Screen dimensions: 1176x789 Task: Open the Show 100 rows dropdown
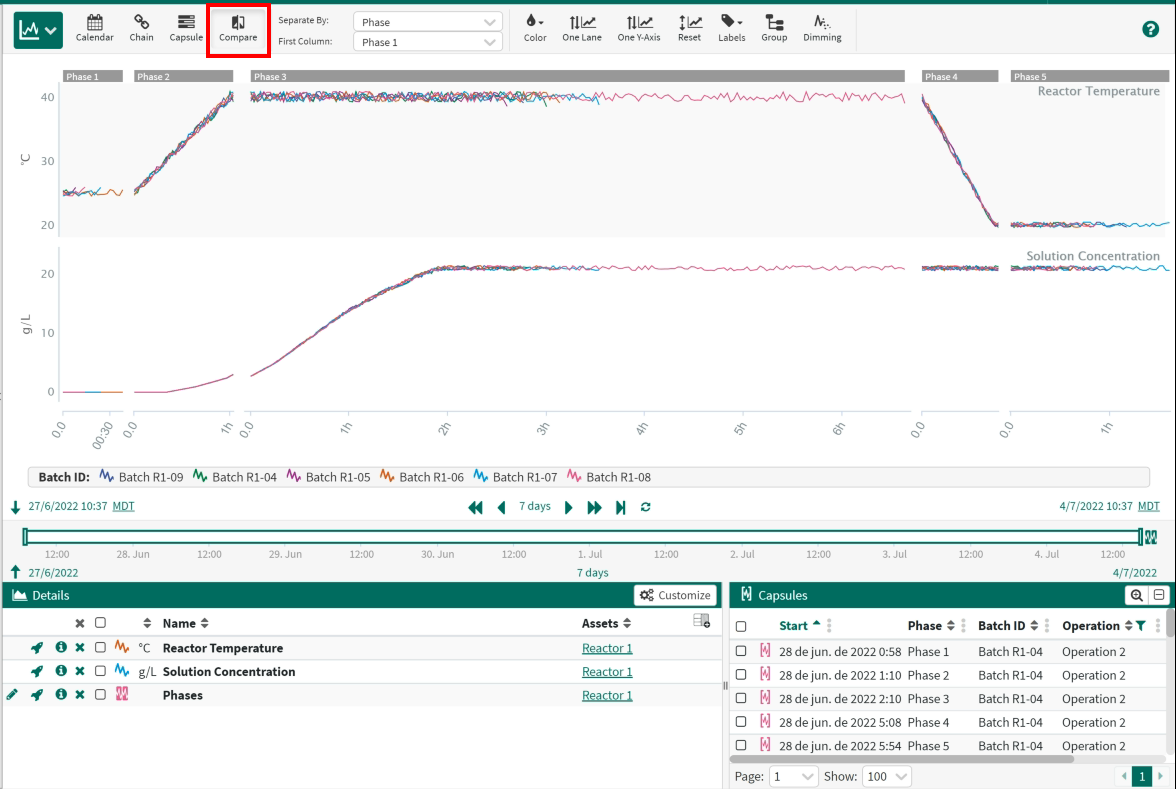[x=887, y=777]
